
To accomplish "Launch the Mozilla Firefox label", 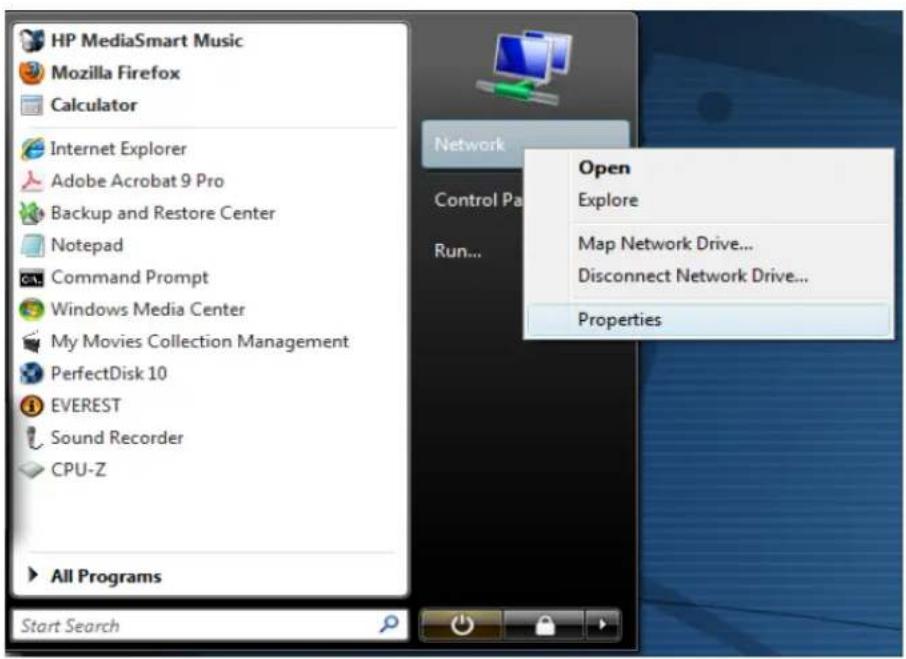I will point(116,73).
